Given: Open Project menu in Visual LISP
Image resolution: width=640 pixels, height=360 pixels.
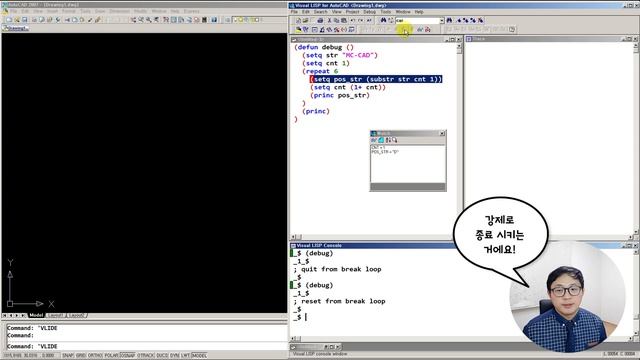Looking at the screenshot, I should (x=353, y=12).
